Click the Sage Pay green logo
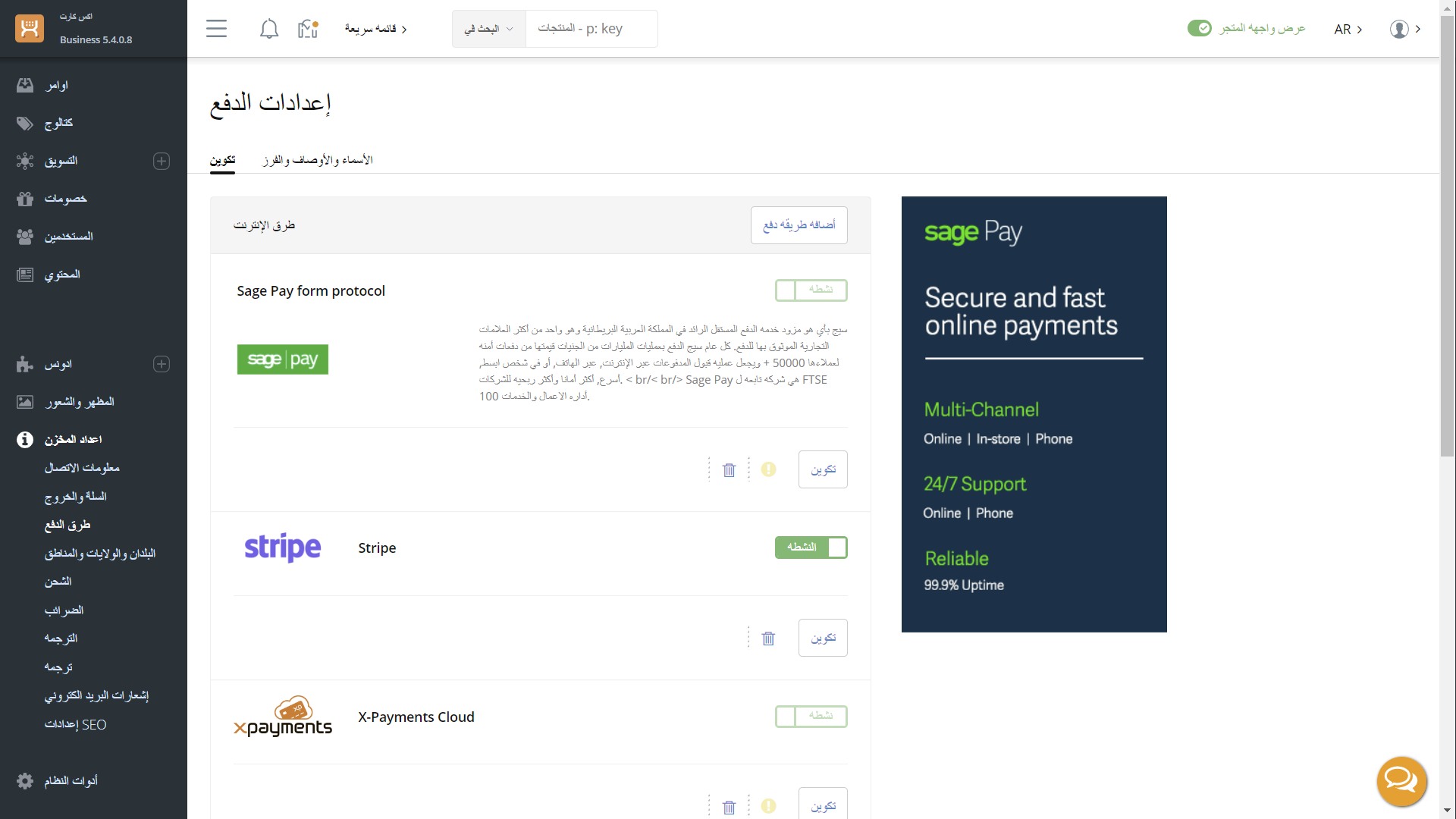 pyautogui.click(x=282, y=359)
